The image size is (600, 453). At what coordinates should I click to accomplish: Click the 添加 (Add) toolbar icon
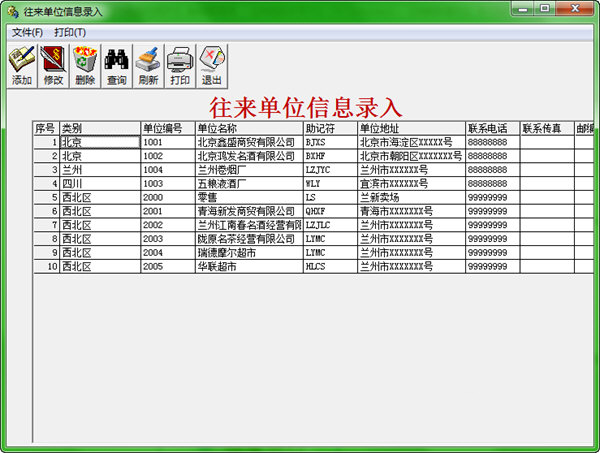(22, 66)
